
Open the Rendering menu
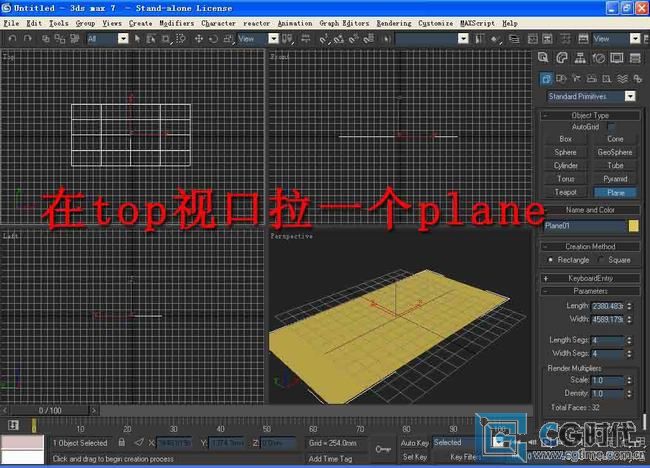tap(394, 23)
